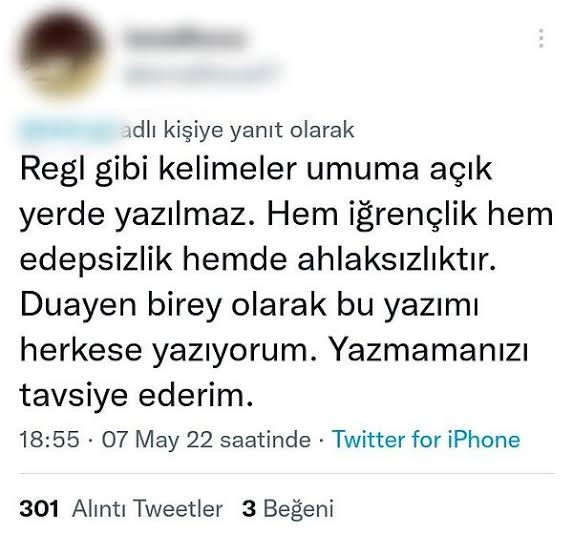This screenshot has height=535, width=573.
Task: Click the word "ahlaksızlıktır" in tweet text
Action: (394, 259)
